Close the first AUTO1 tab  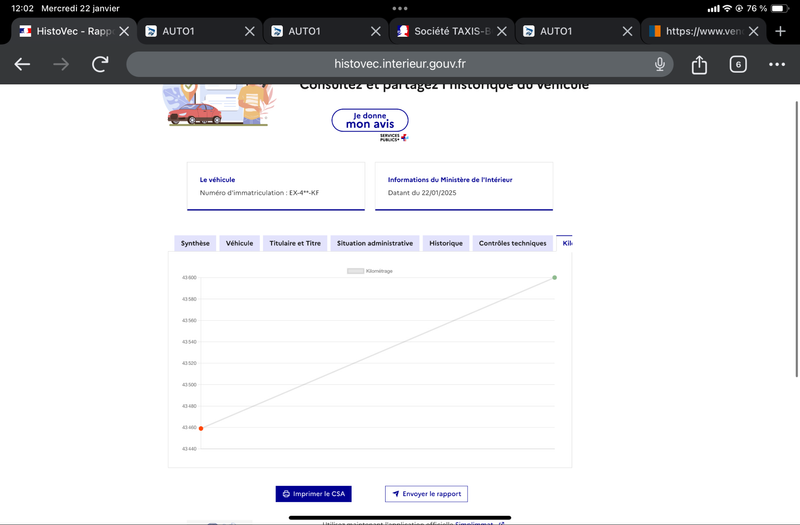coord(249,31)
